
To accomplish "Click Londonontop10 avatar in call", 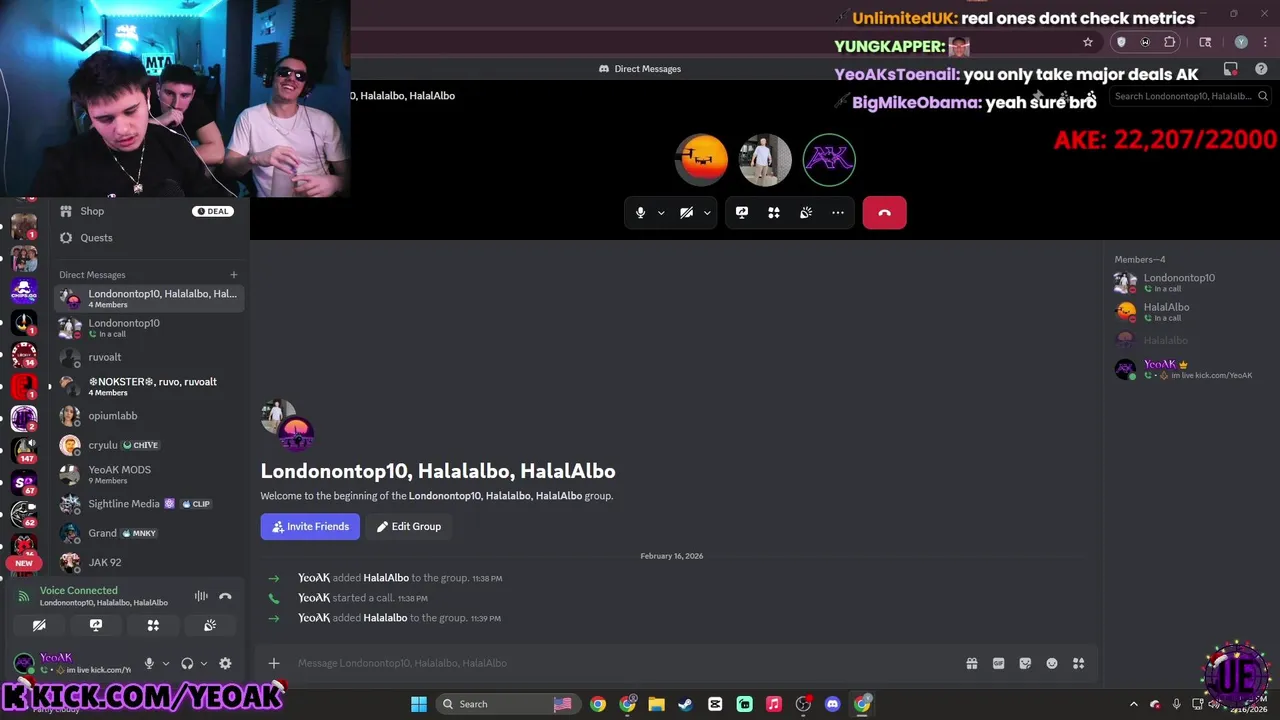I will pos(765,160).
